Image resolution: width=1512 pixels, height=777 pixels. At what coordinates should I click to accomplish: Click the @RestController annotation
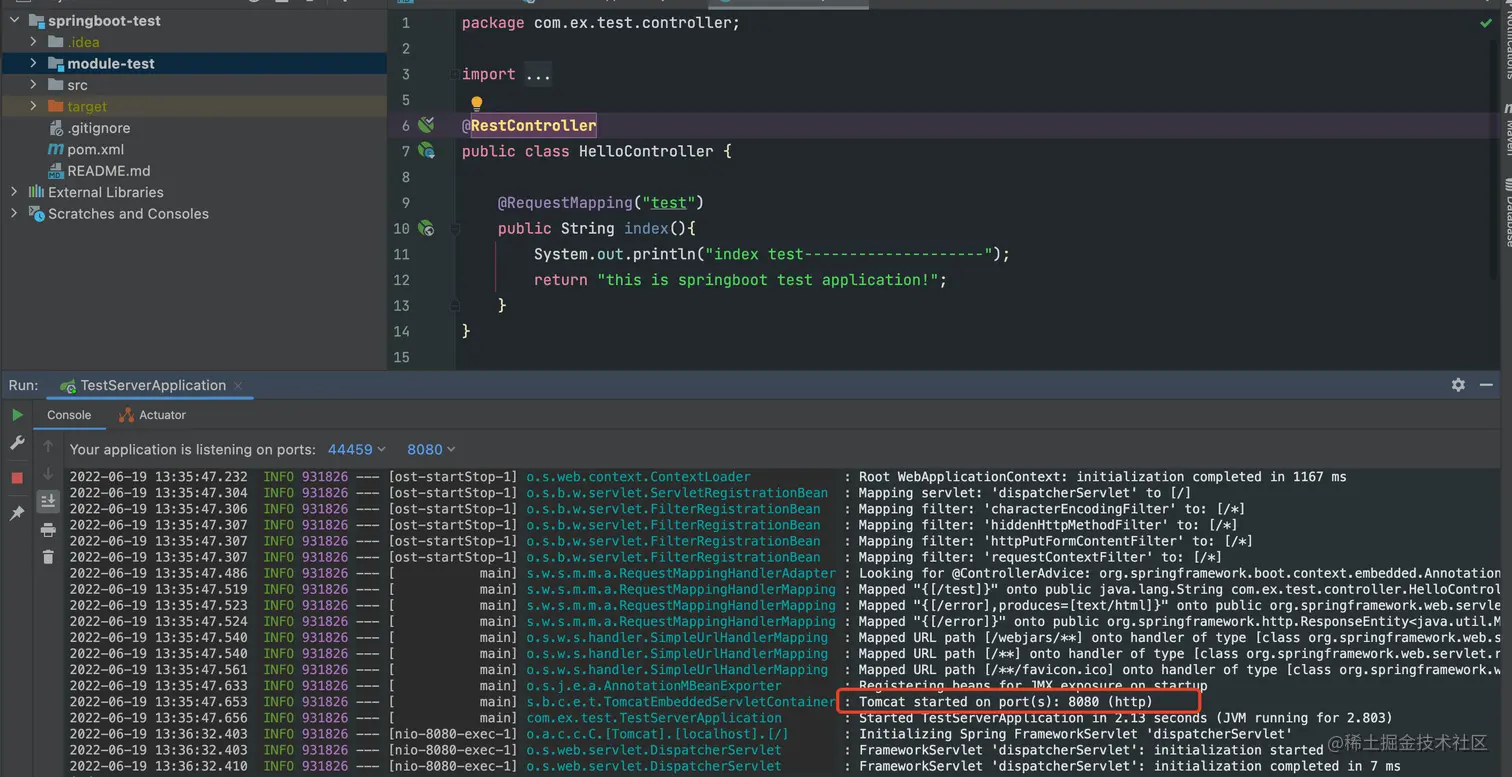(x=529, y=125)
